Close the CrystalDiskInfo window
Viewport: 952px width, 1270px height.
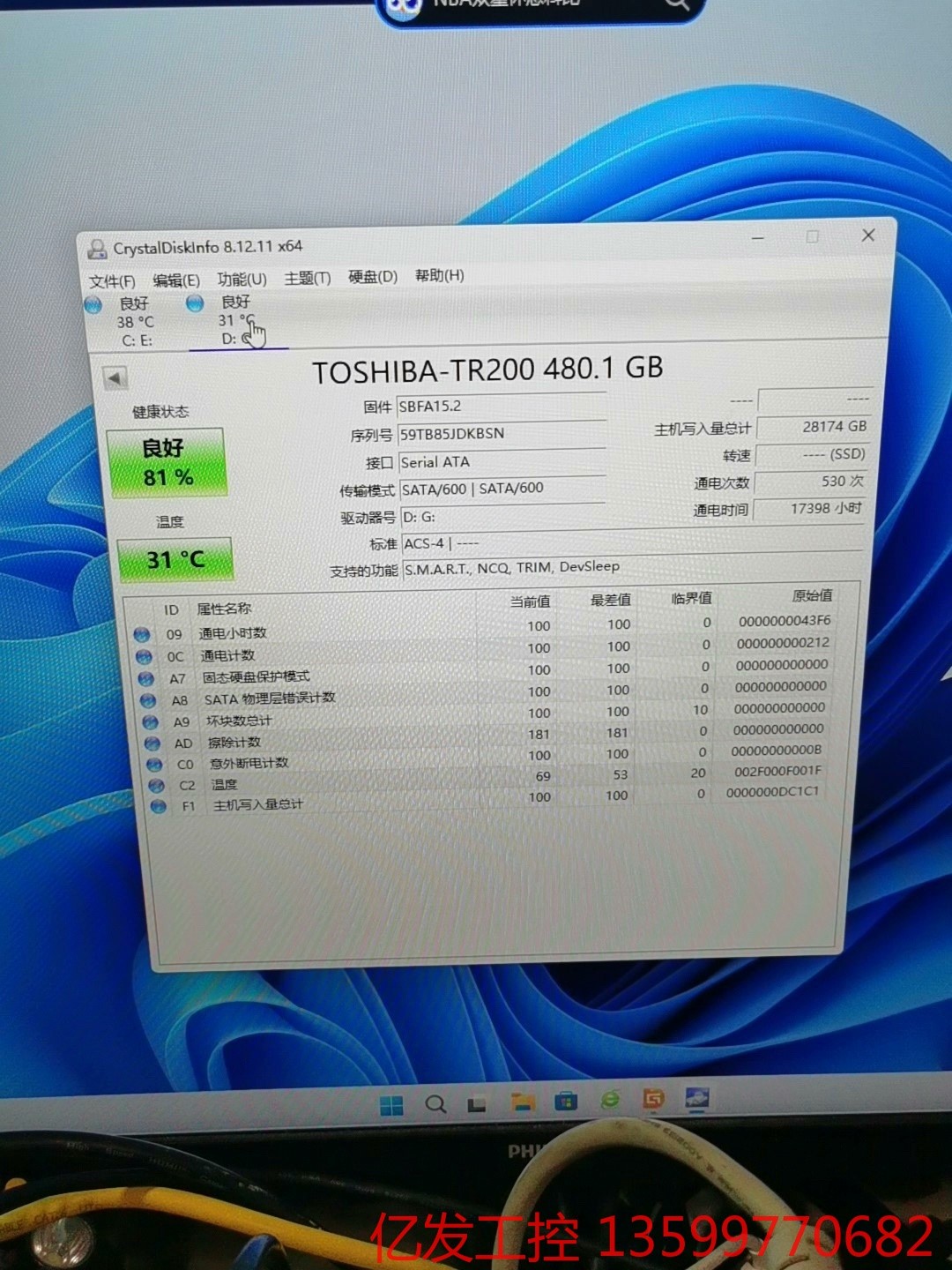tap(868, 235)
